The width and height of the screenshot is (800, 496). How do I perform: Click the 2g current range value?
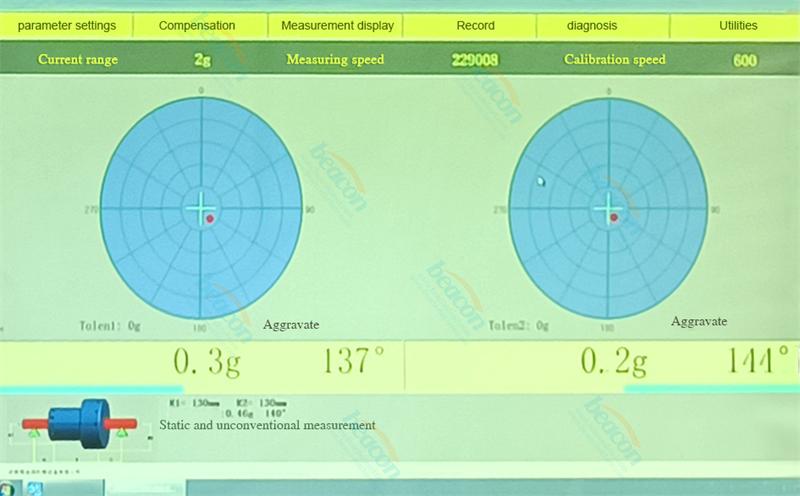203,60
